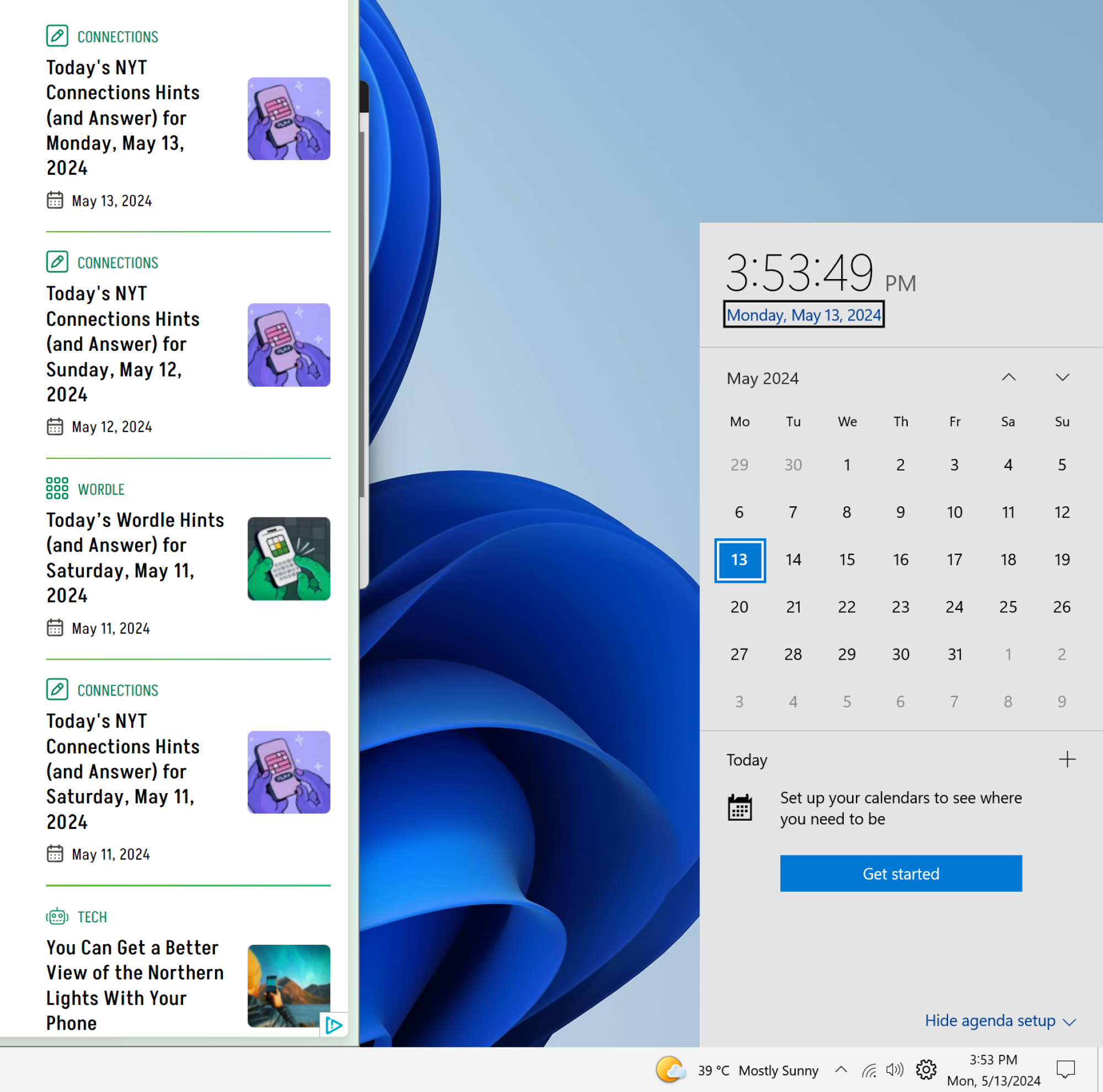Go to next month with down chevron
The width and height of the screenshot is (1103, 1092).
pyautogui.click(x=1062, y=377)
